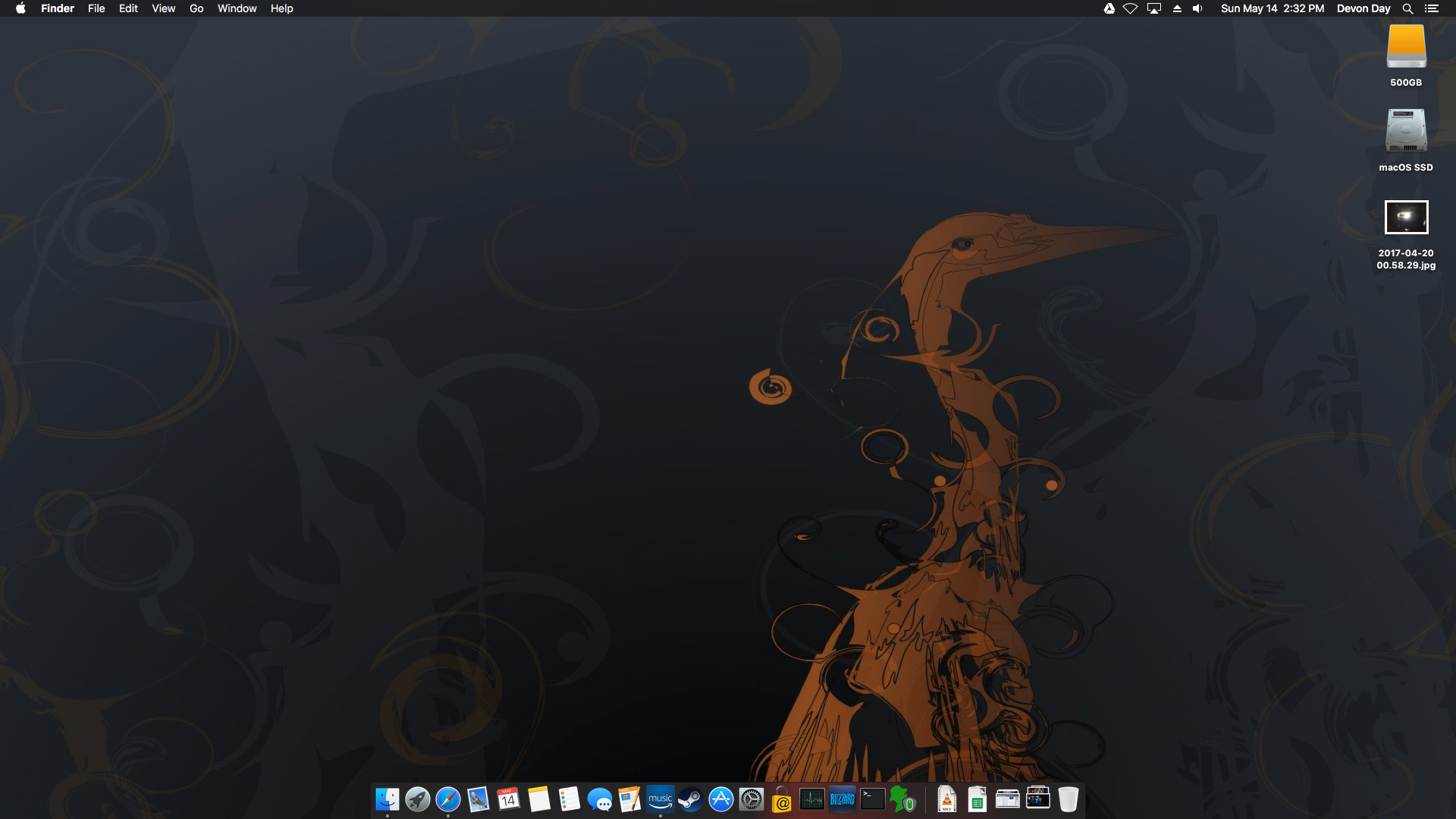
Task: Open the Edit menu
Action: tap(128, 8)
